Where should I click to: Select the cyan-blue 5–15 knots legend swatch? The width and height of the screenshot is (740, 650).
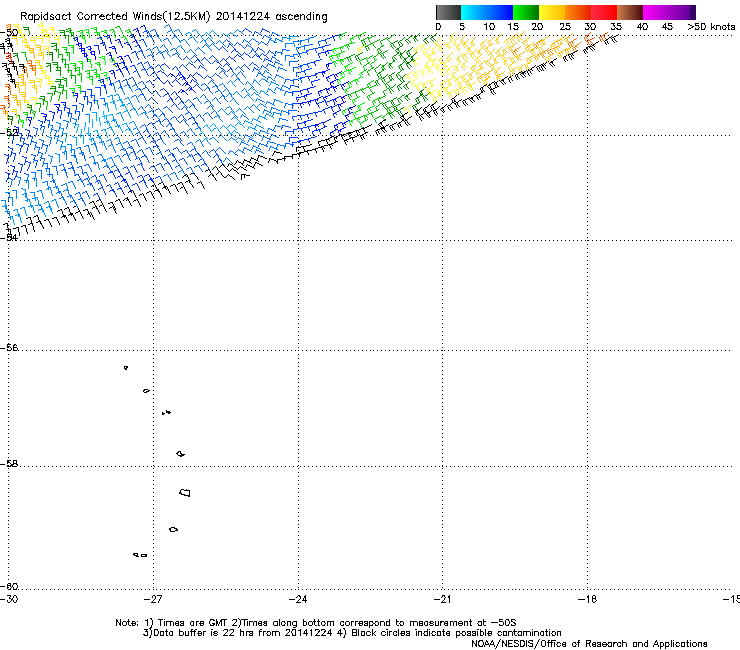click(487, 12)
